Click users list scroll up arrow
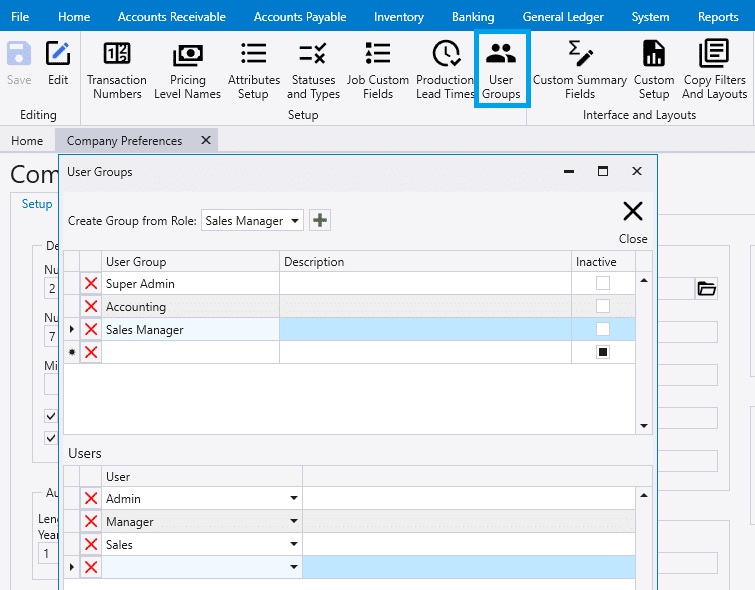 [644, 495]
